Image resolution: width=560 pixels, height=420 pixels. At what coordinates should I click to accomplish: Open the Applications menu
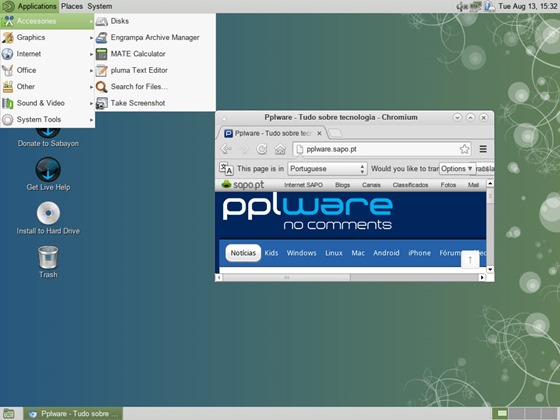29,6
